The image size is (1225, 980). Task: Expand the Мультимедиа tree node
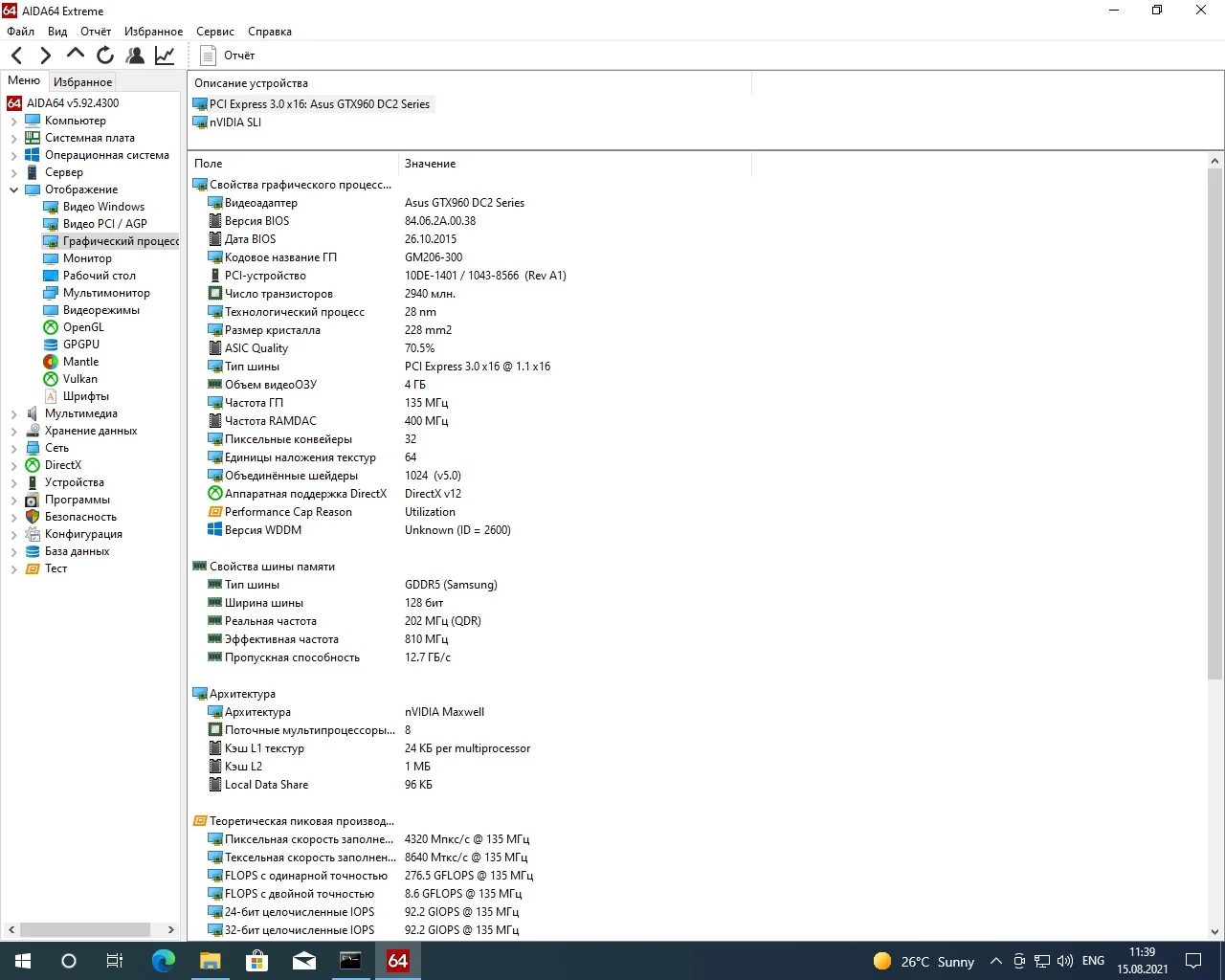tap(13, 414)
